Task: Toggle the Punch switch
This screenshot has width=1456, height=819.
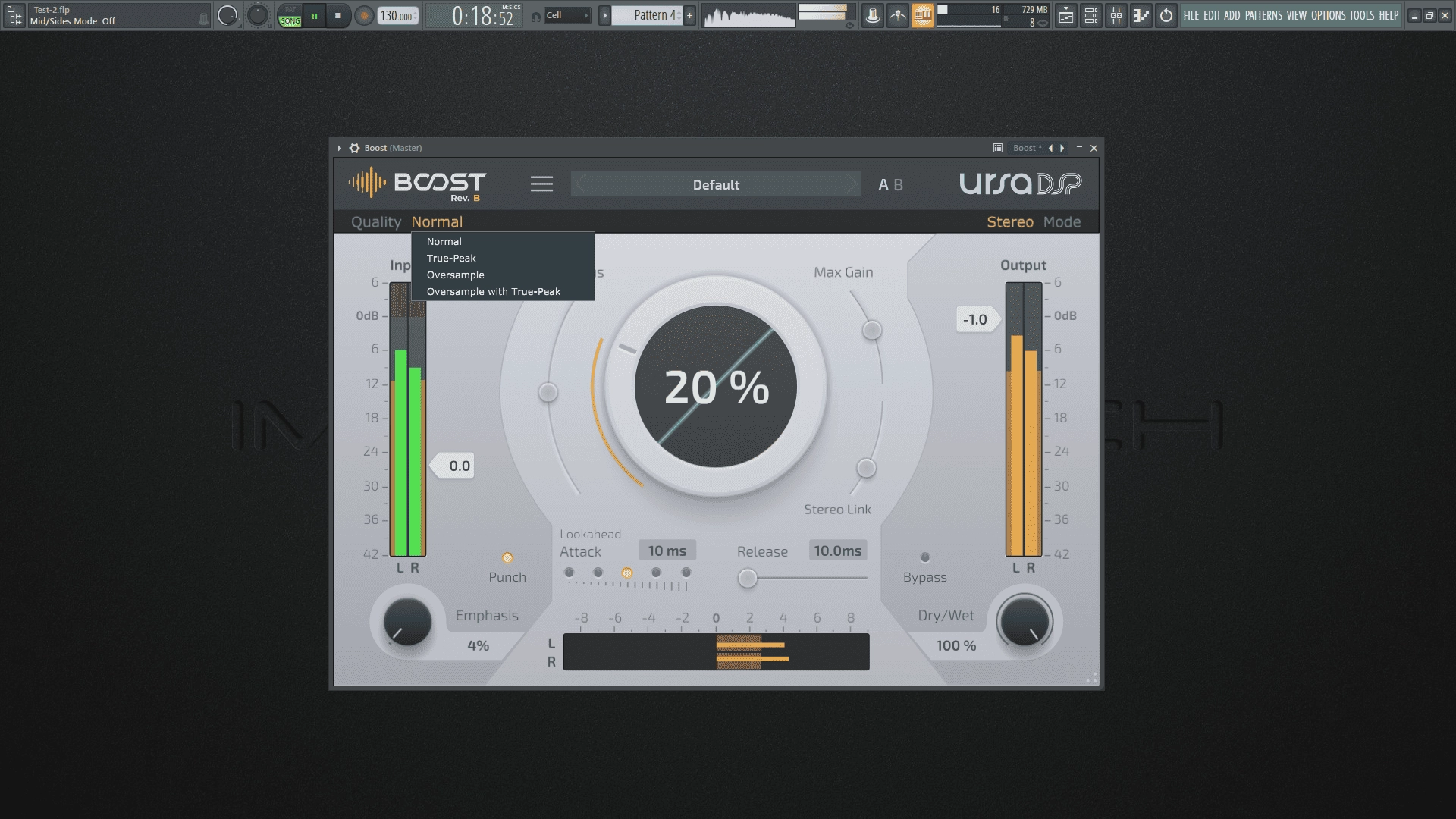Action: tap(507, 558)
